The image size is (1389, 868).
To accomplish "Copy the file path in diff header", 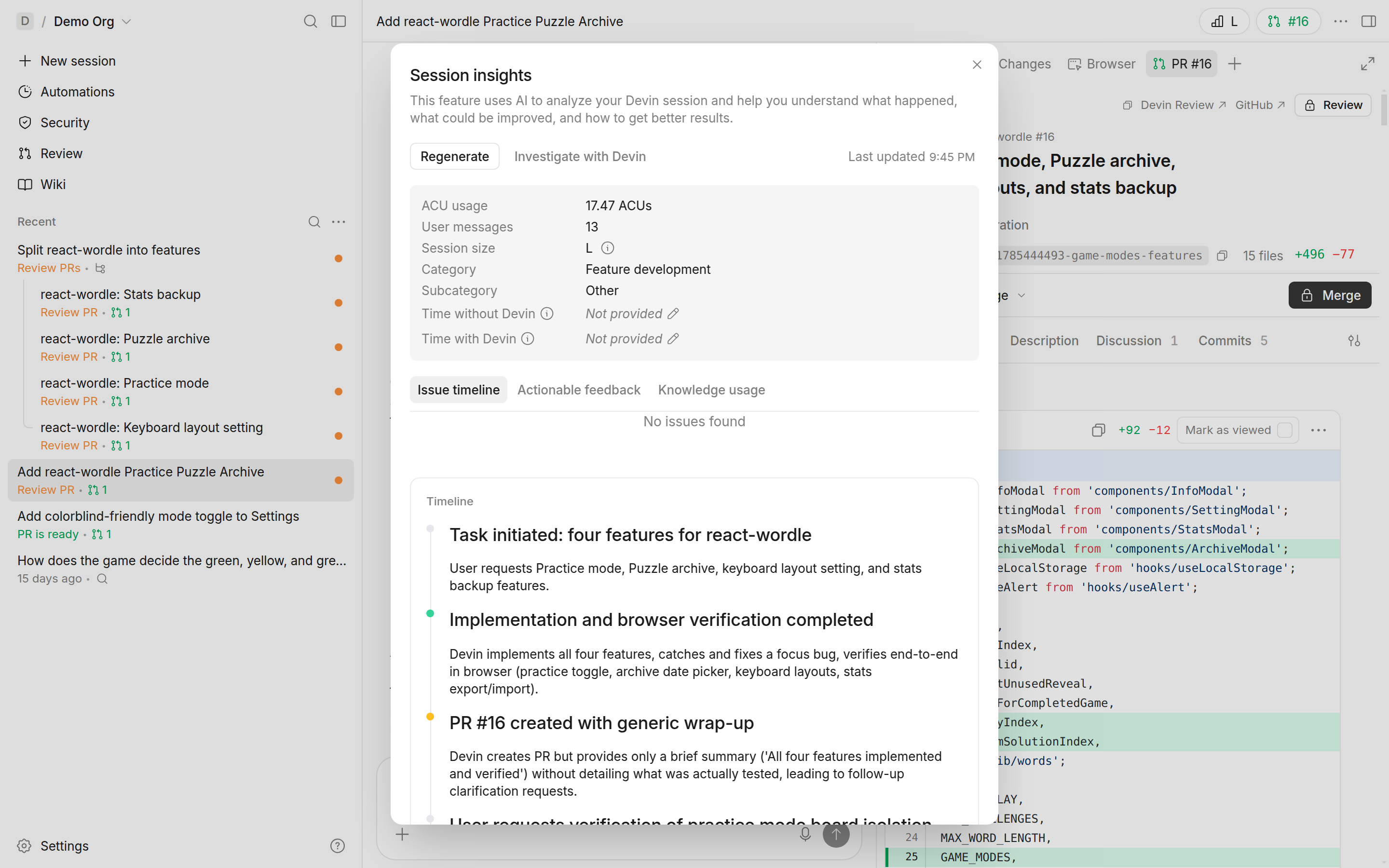I will [1098, 430].
